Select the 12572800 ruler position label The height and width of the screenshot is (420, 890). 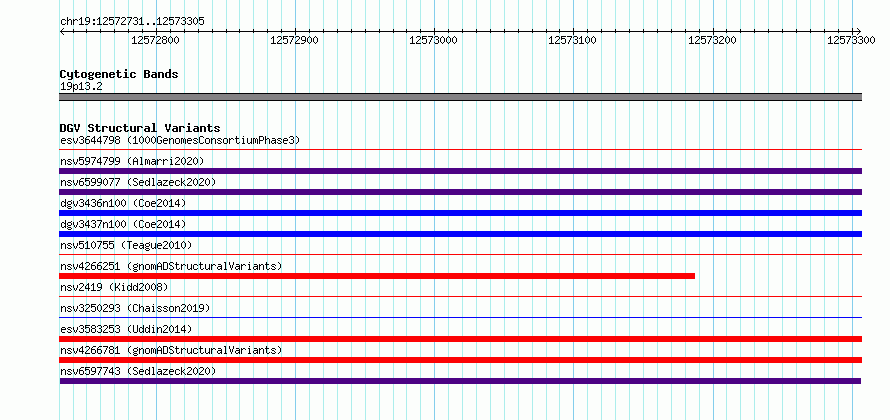click(x=155, y=40)
